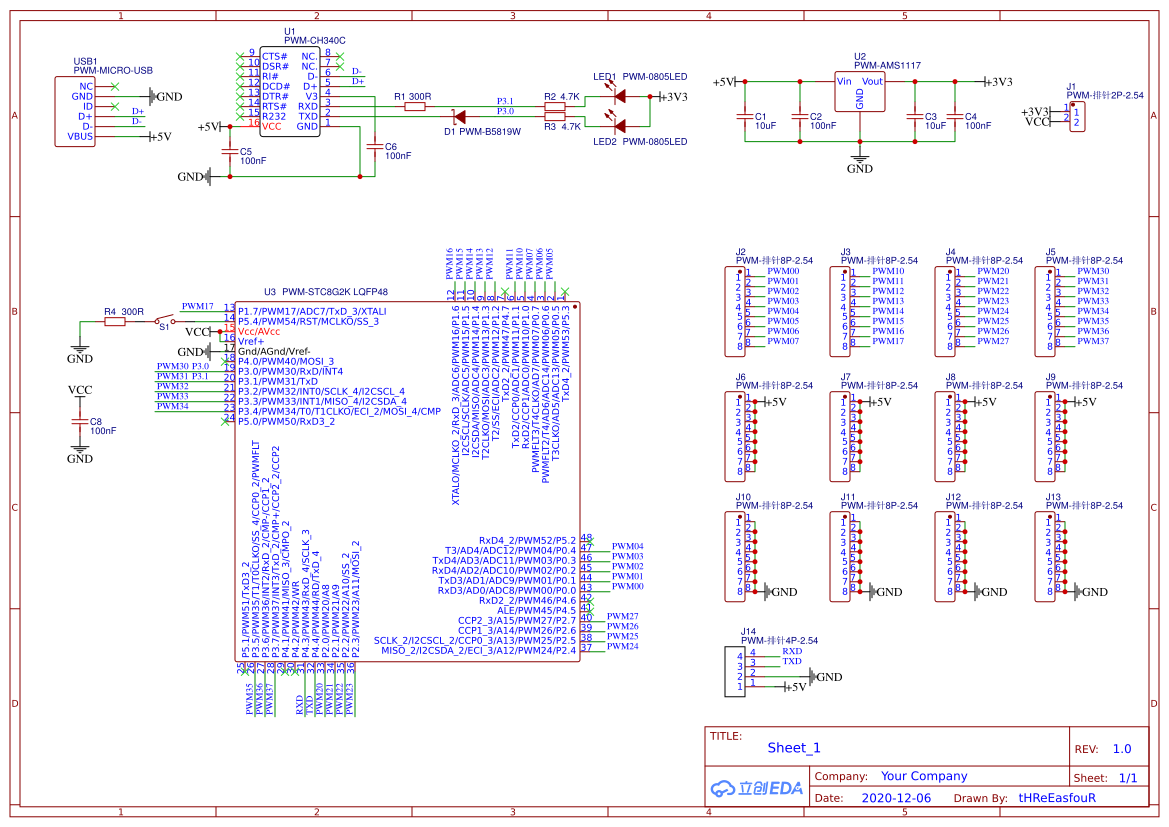This screenshot has width=1169, height=827.
Task: Select the C1 10uF capacitor symbol
Action: (x=745, y=116)
